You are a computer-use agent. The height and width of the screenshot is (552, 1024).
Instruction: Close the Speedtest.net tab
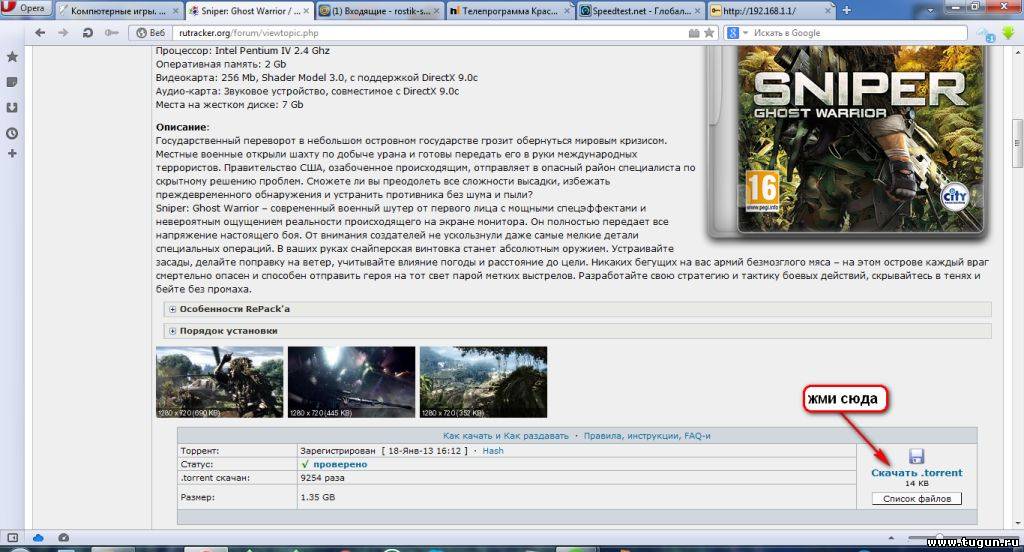[x=698, y=11]
